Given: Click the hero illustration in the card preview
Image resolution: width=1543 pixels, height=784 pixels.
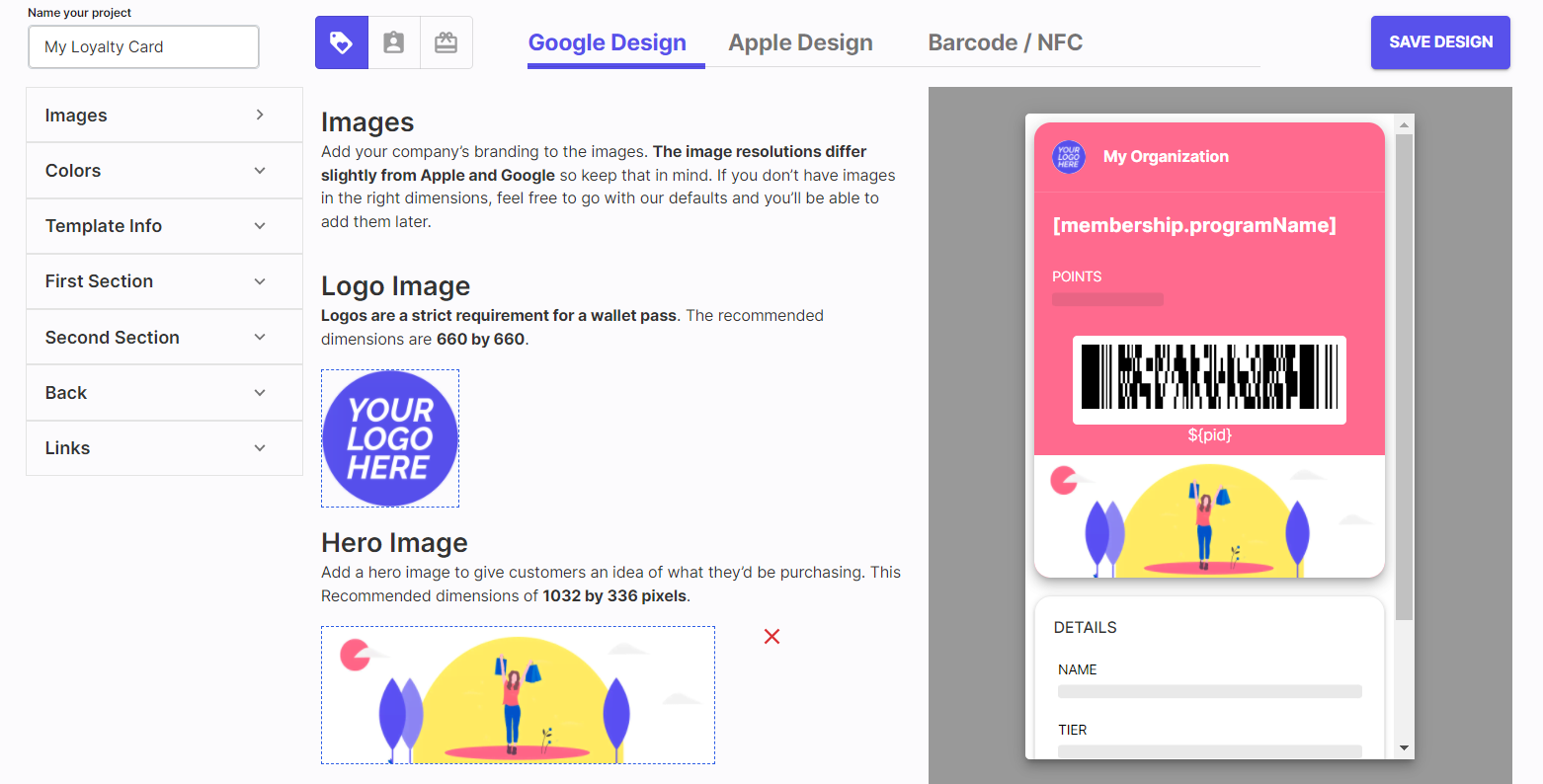Looking at the screenshot, I should tap(1210, 516).
